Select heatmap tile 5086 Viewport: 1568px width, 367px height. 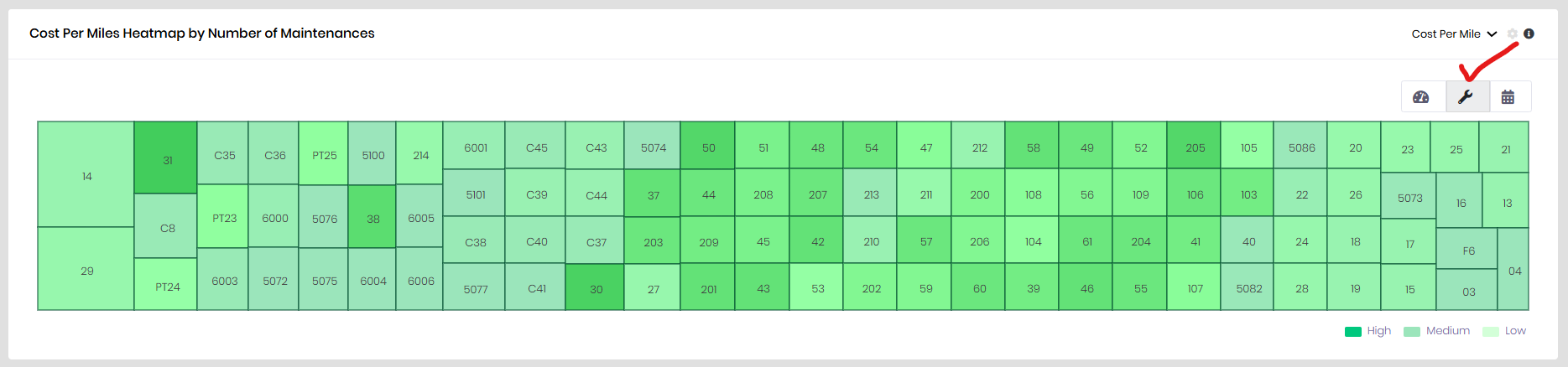[1301, 147]
